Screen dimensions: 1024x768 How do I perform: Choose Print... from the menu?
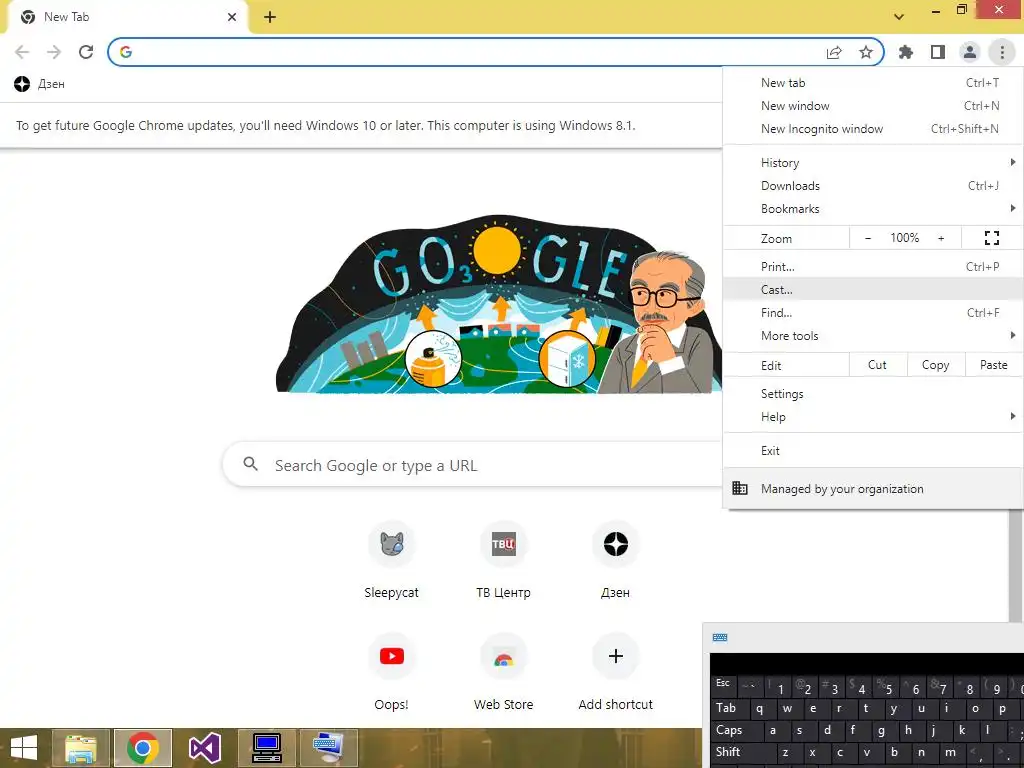[x=873, y=266]
